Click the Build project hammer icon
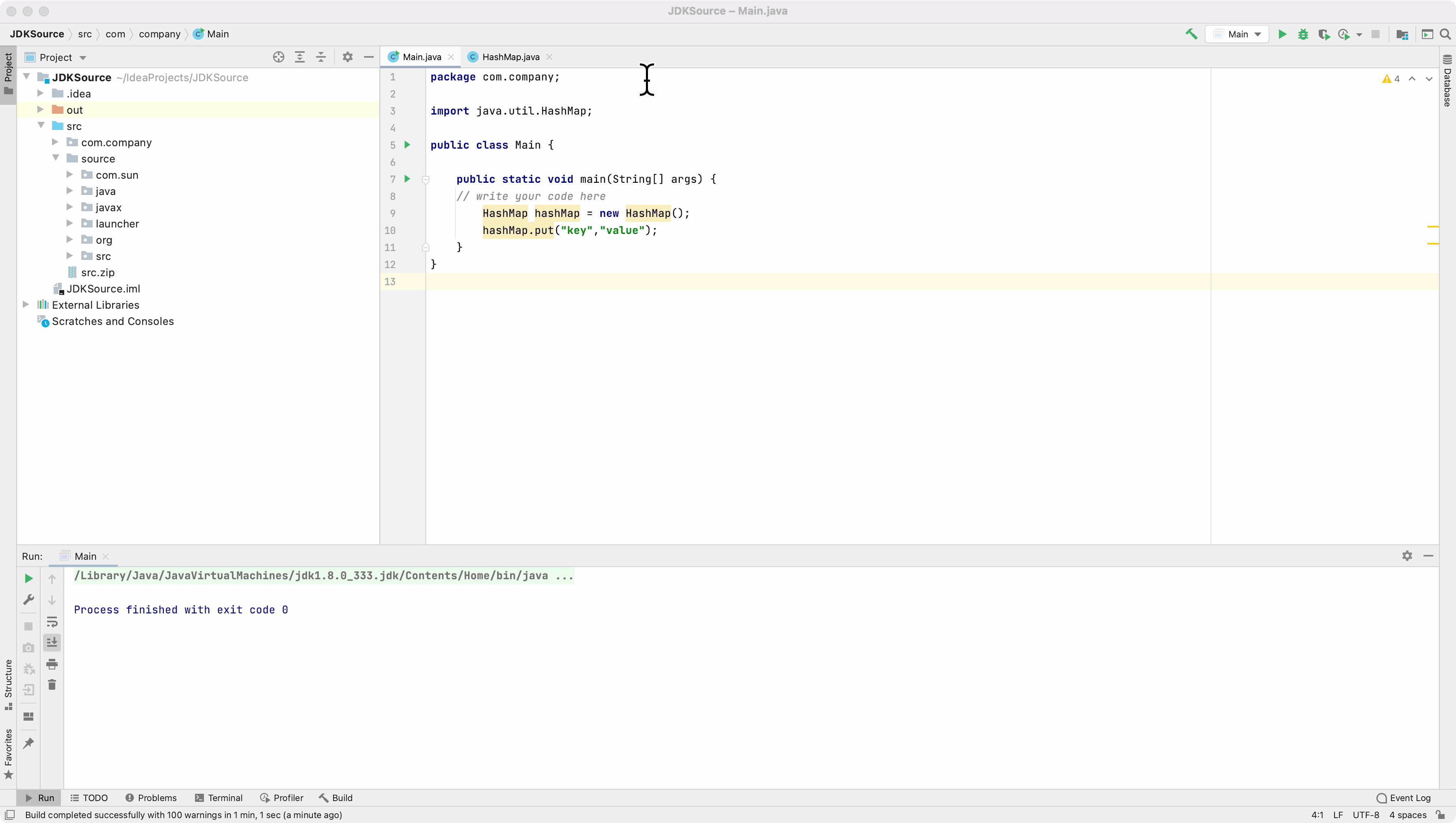Viewport: 1456px width, 823px height. (x=1191, y=34)
